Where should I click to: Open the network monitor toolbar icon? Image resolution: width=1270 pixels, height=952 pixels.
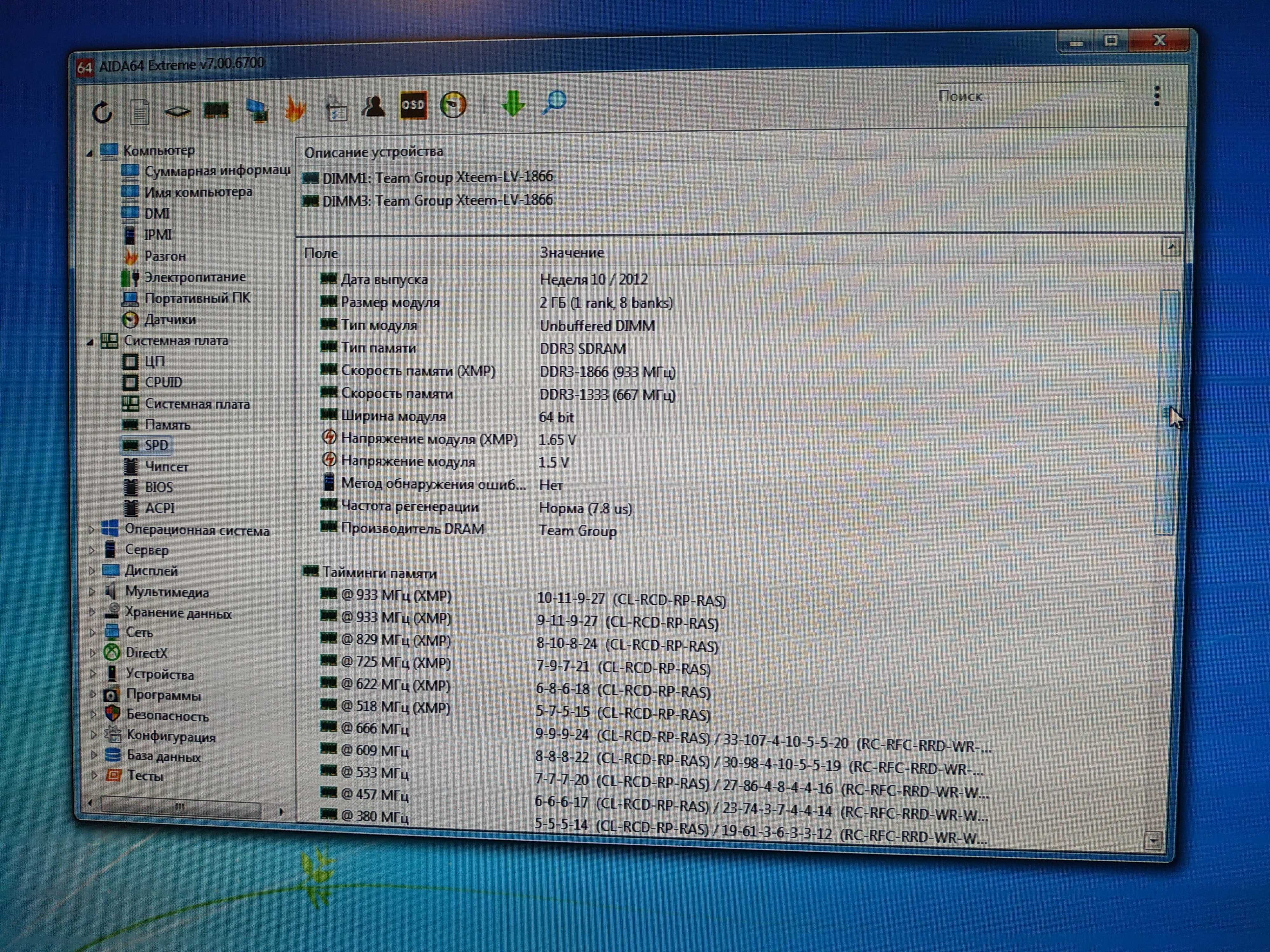[x=257, y=110]
